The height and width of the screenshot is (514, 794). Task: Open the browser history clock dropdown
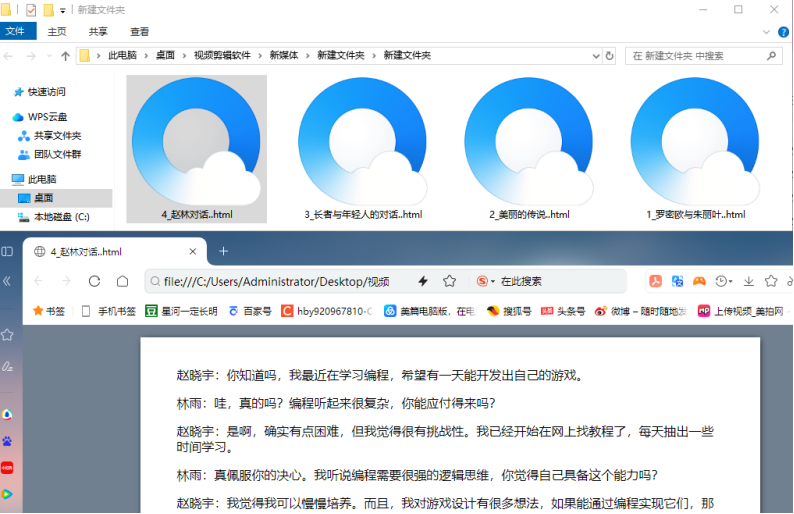724,281
